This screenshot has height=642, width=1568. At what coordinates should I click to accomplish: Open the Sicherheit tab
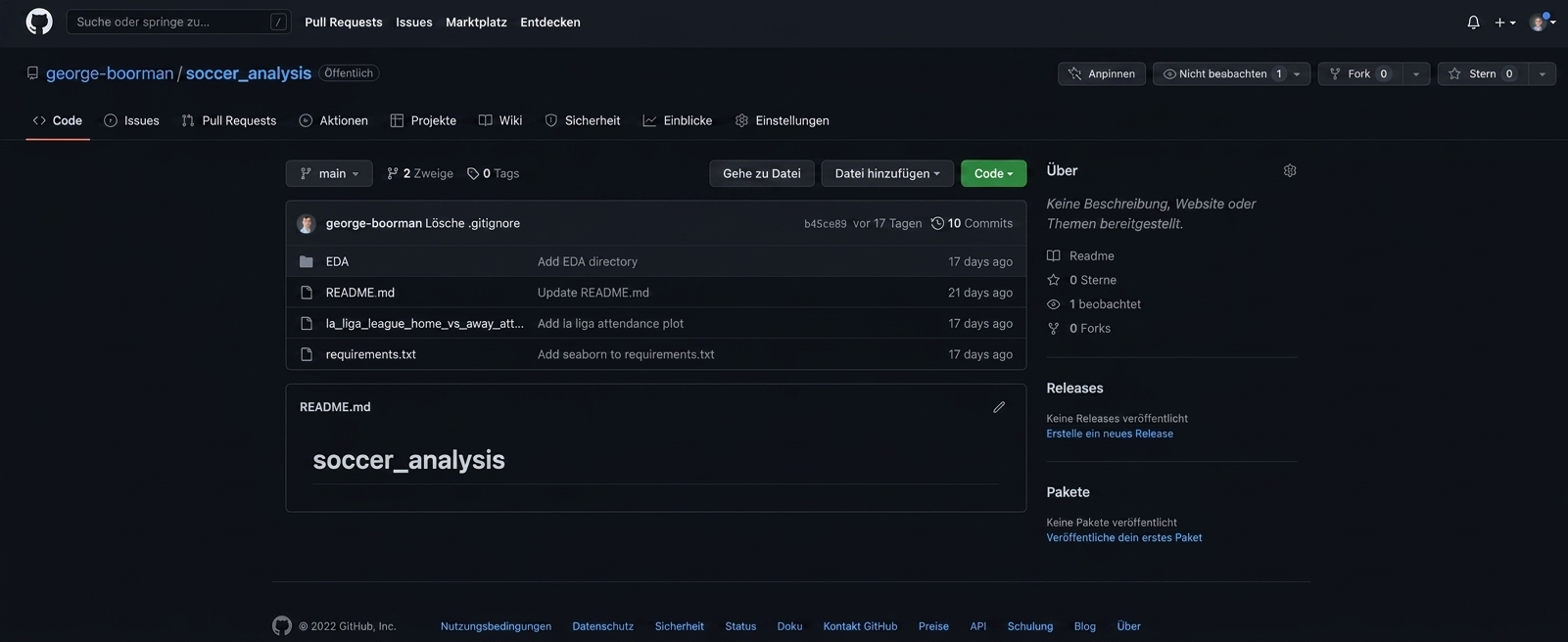pyautogui.click(x=583, y=120)
